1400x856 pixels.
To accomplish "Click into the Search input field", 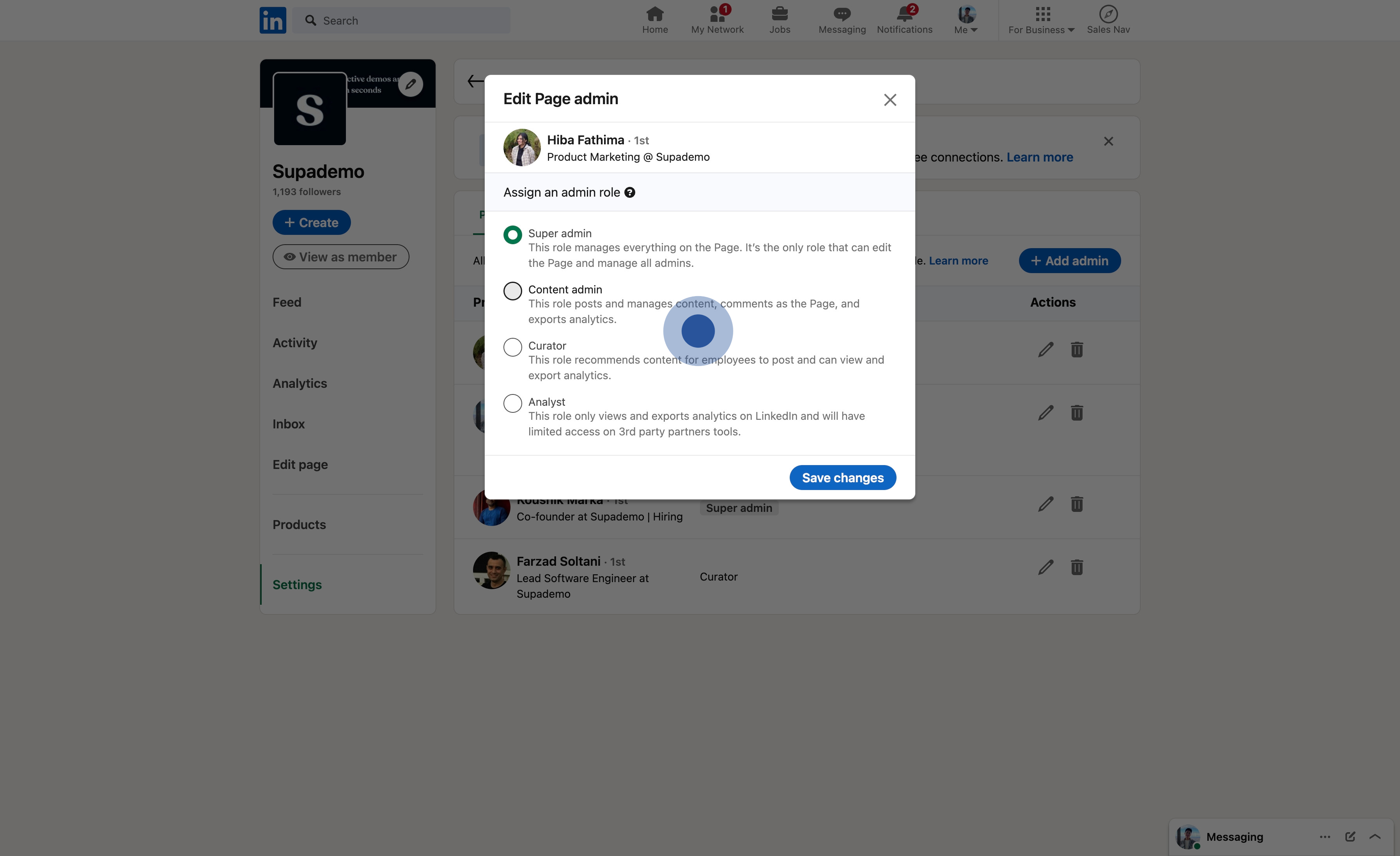I will pyautogui.click(x=409, y=20).
